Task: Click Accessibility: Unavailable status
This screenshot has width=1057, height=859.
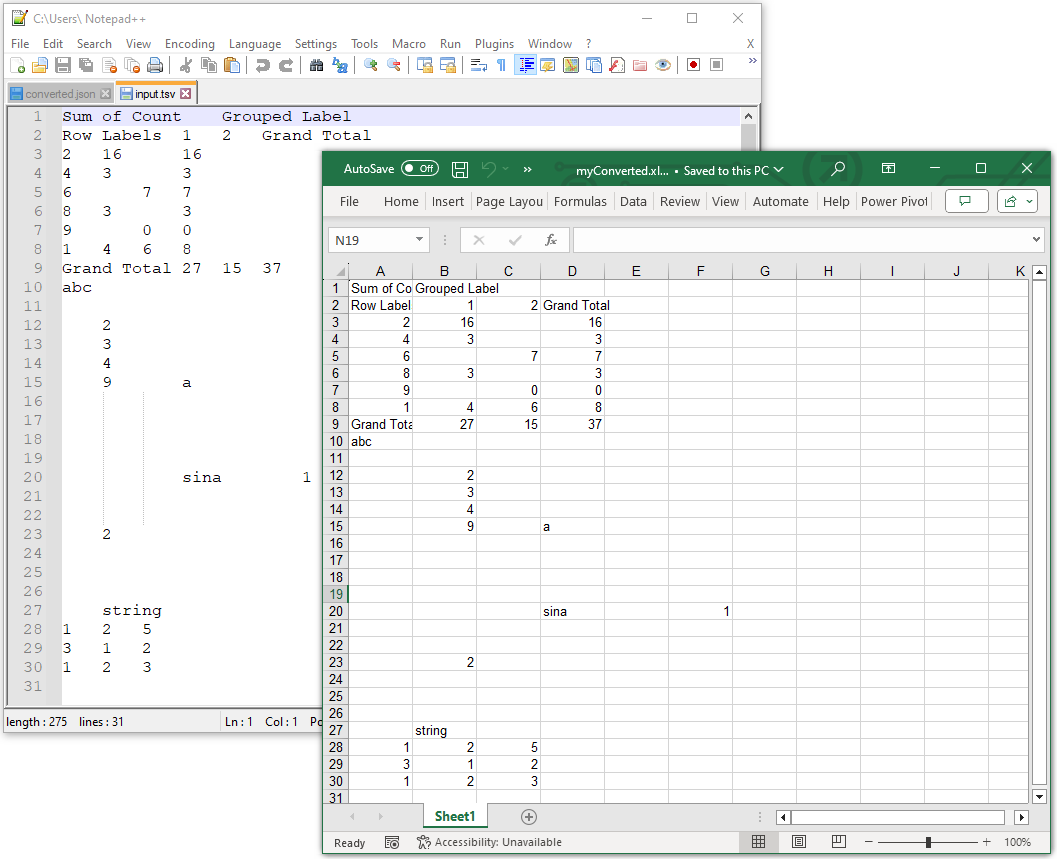Action: click(x=489, y=842)
